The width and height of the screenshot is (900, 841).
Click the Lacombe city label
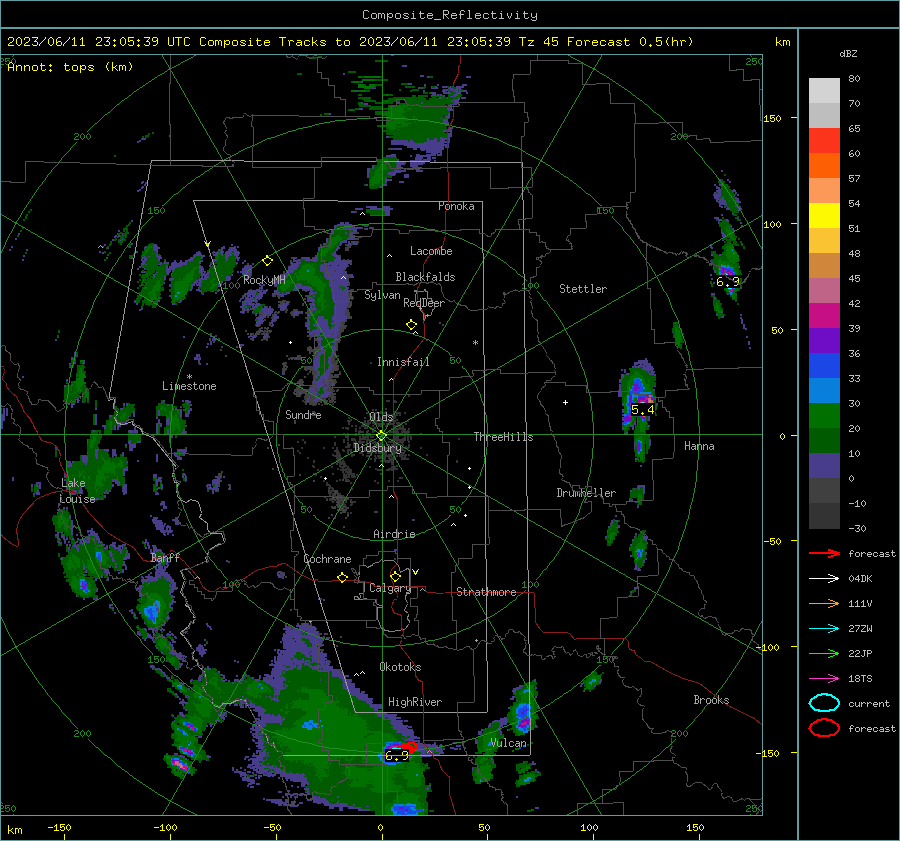[x=431, y=251]
